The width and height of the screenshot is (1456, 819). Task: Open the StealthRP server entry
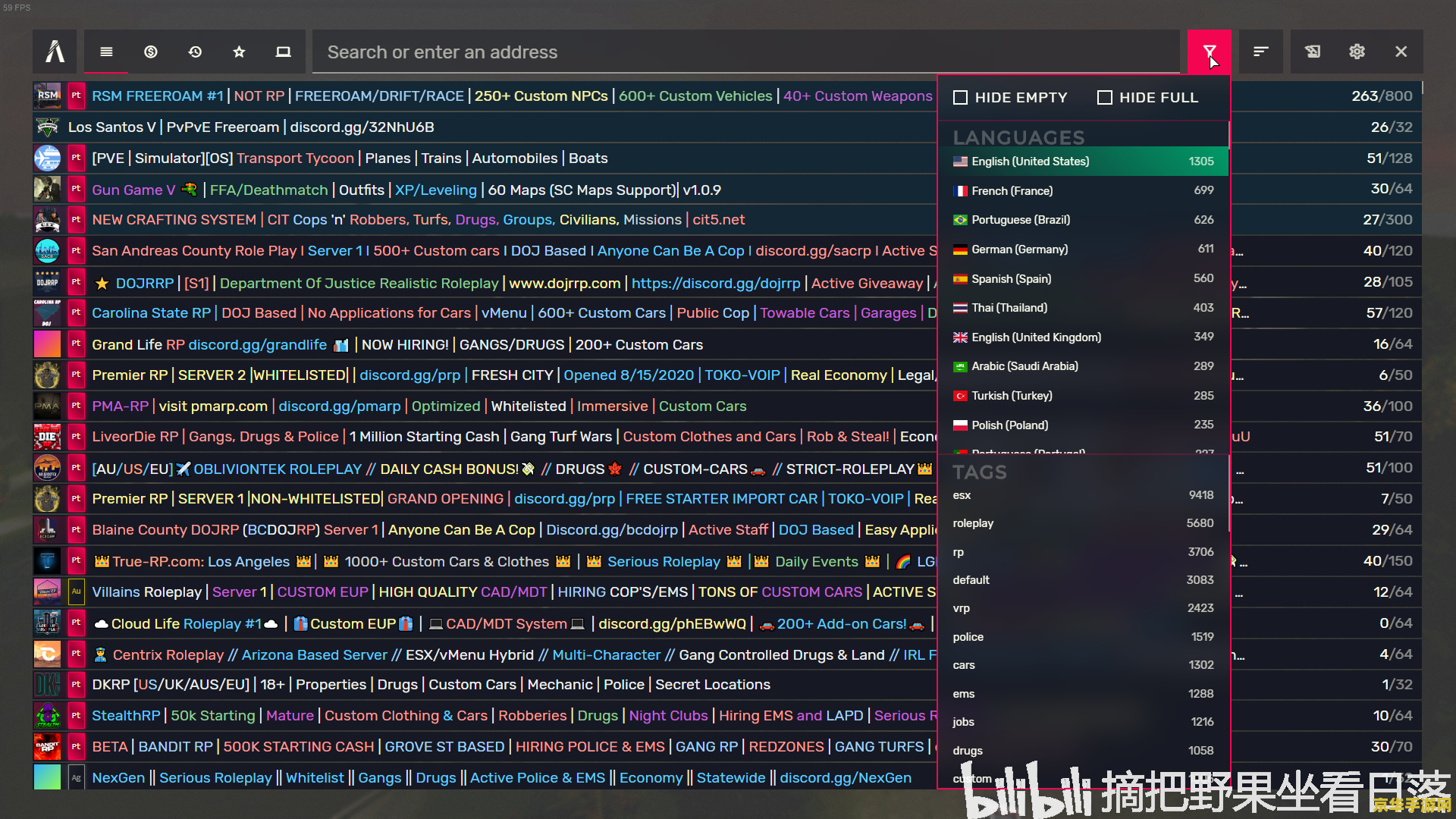pos(485,716)
